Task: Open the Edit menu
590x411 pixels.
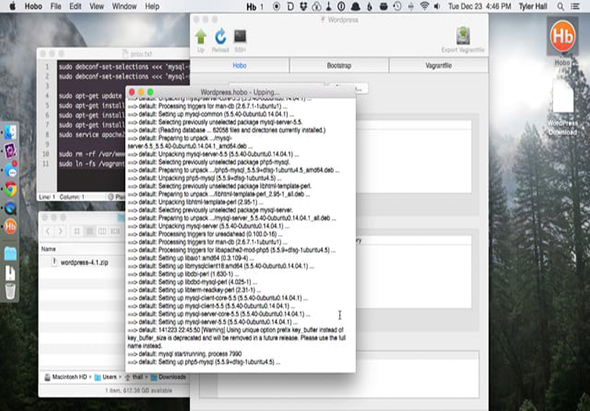Action: (75, 6)
